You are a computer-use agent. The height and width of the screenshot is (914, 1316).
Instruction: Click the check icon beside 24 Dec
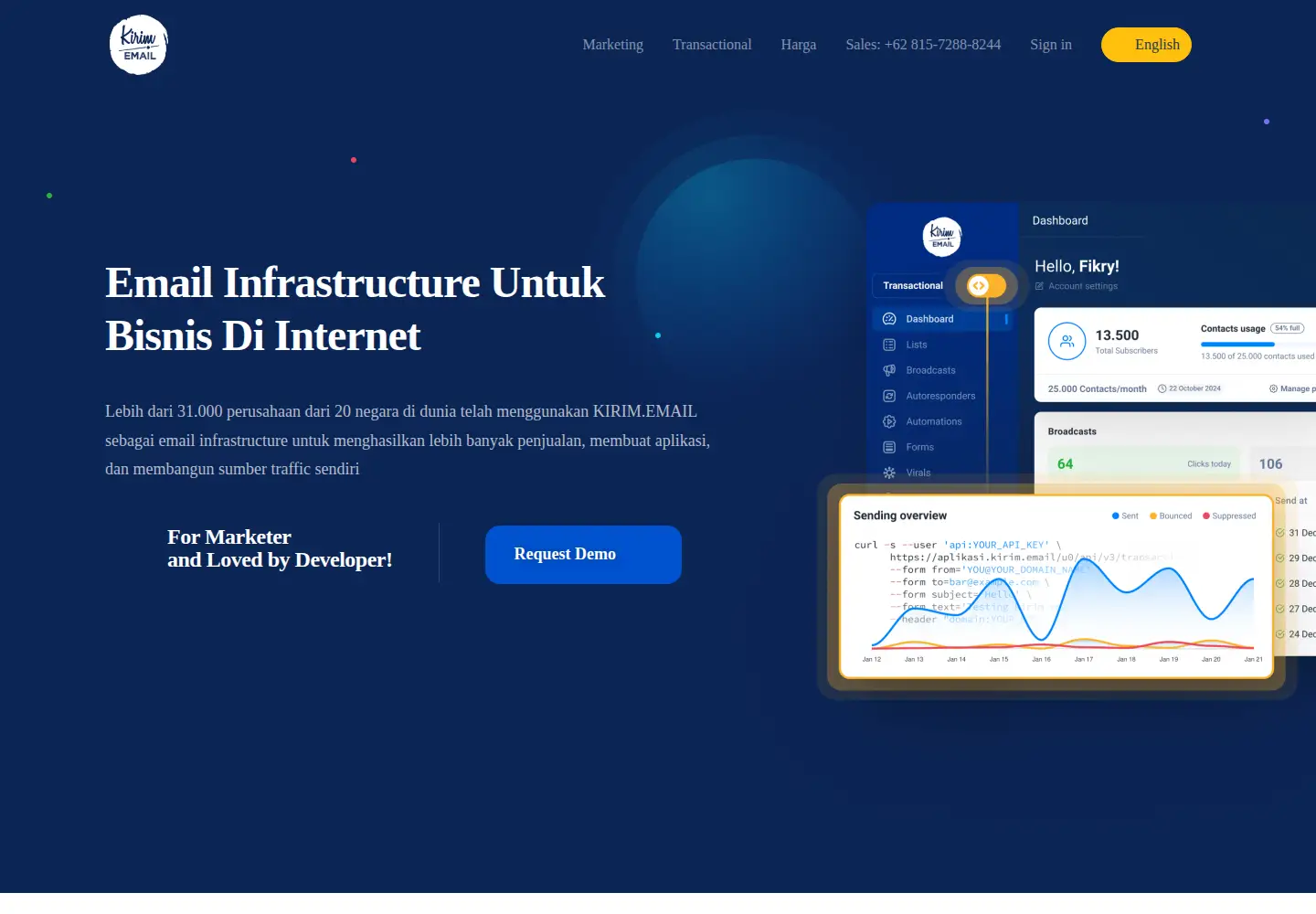(x=1280, y=634)
